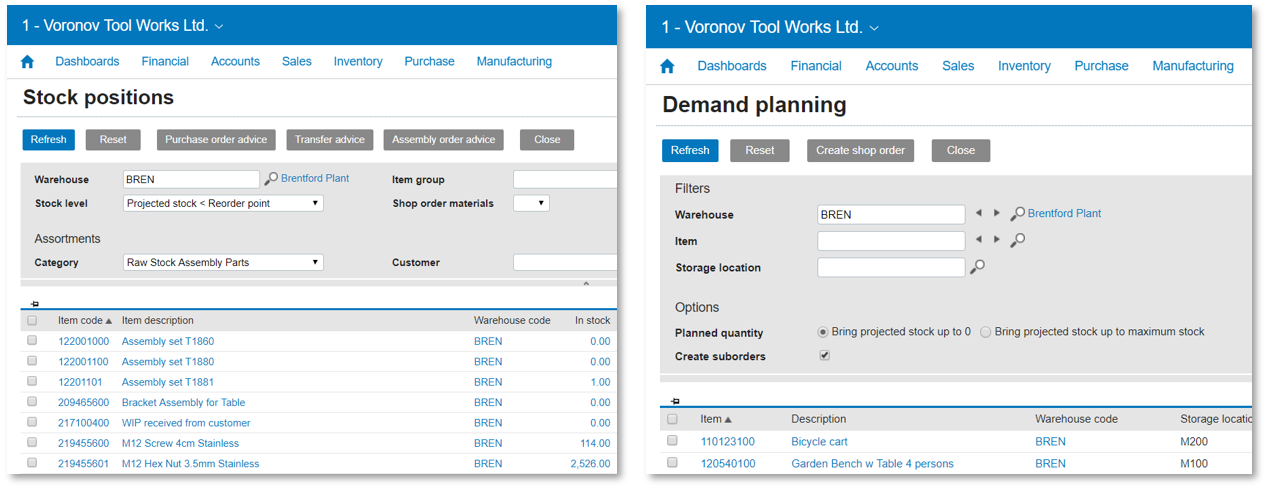Open the Storage location lookup magnifier

(978, 267)
